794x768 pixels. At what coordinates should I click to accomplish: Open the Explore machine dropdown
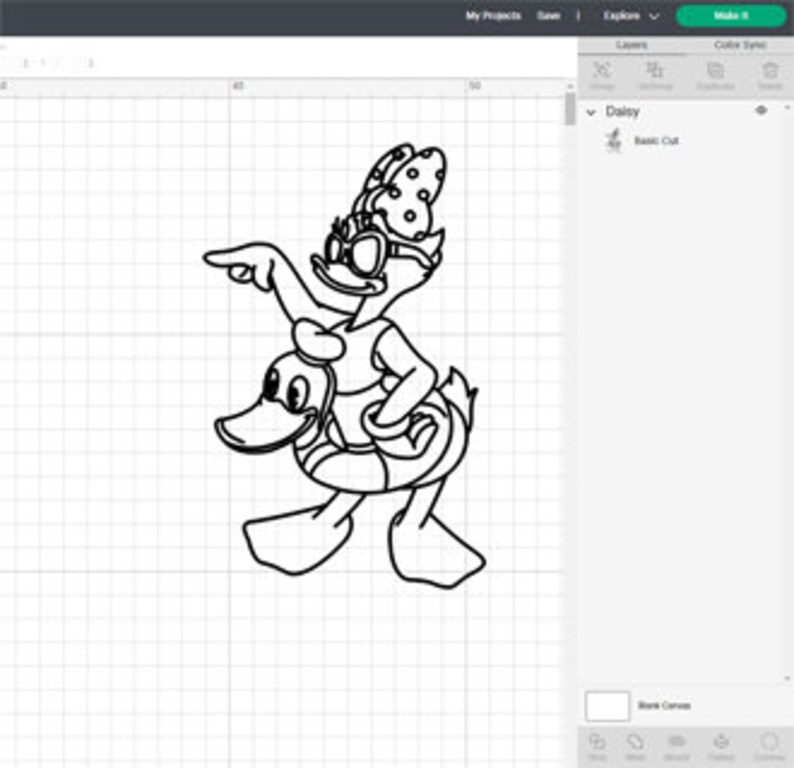pyautogui.click(x=631, y=16)
